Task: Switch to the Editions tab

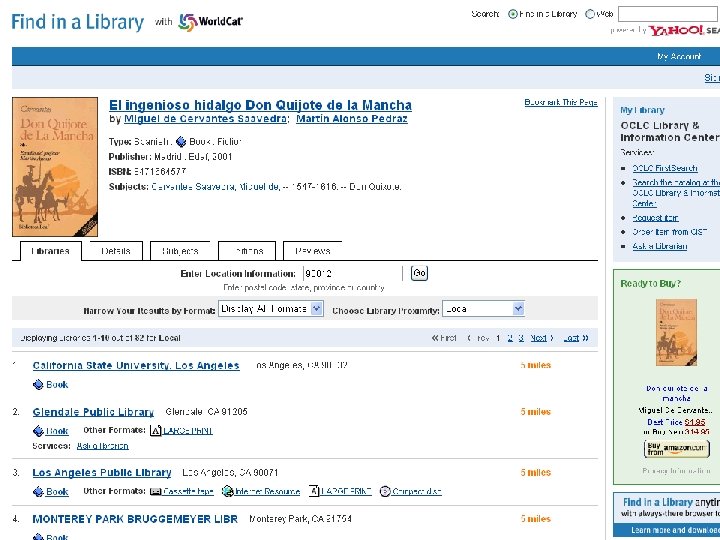Action: click(x=247, y=251)
